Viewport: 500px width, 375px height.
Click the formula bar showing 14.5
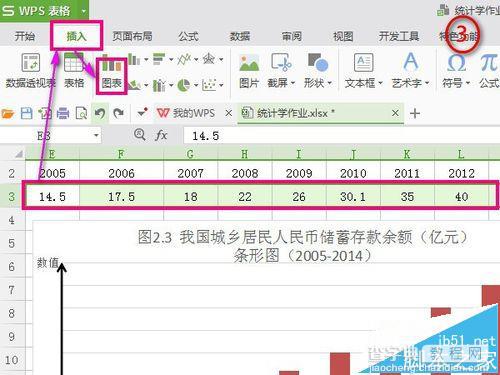point(341,136)
